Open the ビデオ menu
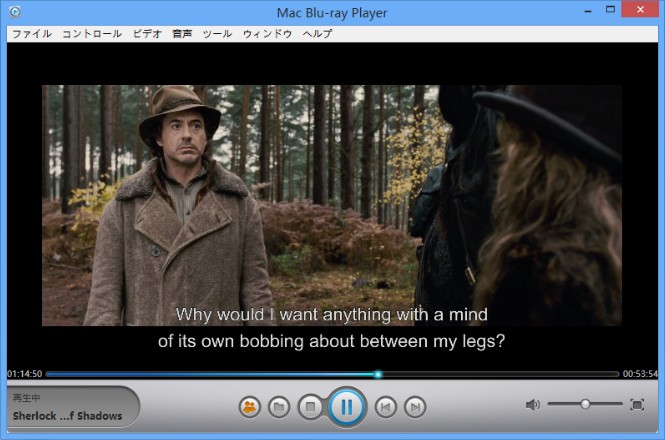 pos(147,34)
